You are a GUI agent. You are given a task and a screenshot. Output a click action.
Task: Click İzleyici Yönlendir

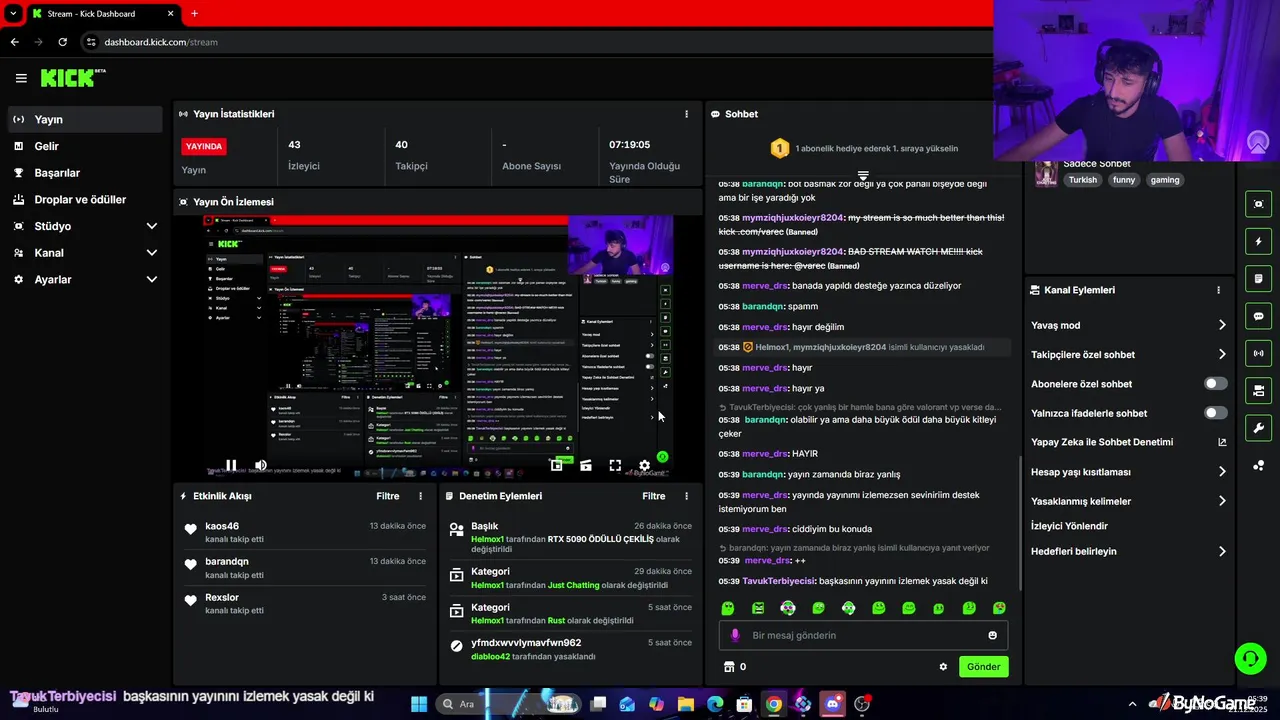[x=1069, y=526]
